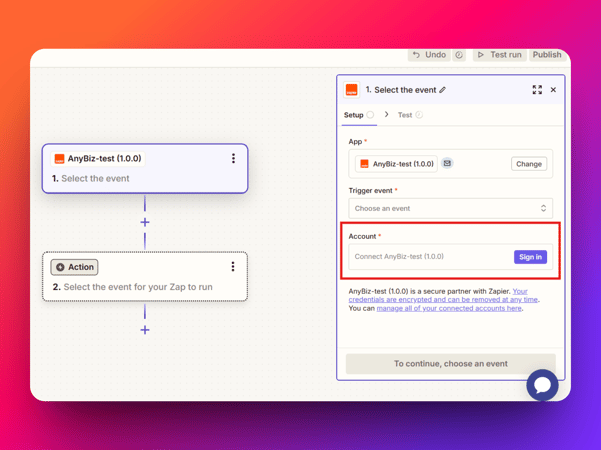Close the Select the event panel
The height and width of the screenshot is (450, 601).
553,90
